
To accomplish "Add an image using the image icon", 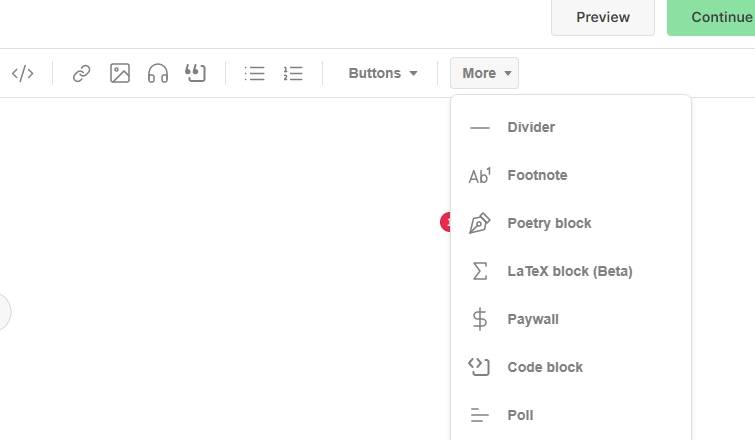I will (x=120, y=73).
